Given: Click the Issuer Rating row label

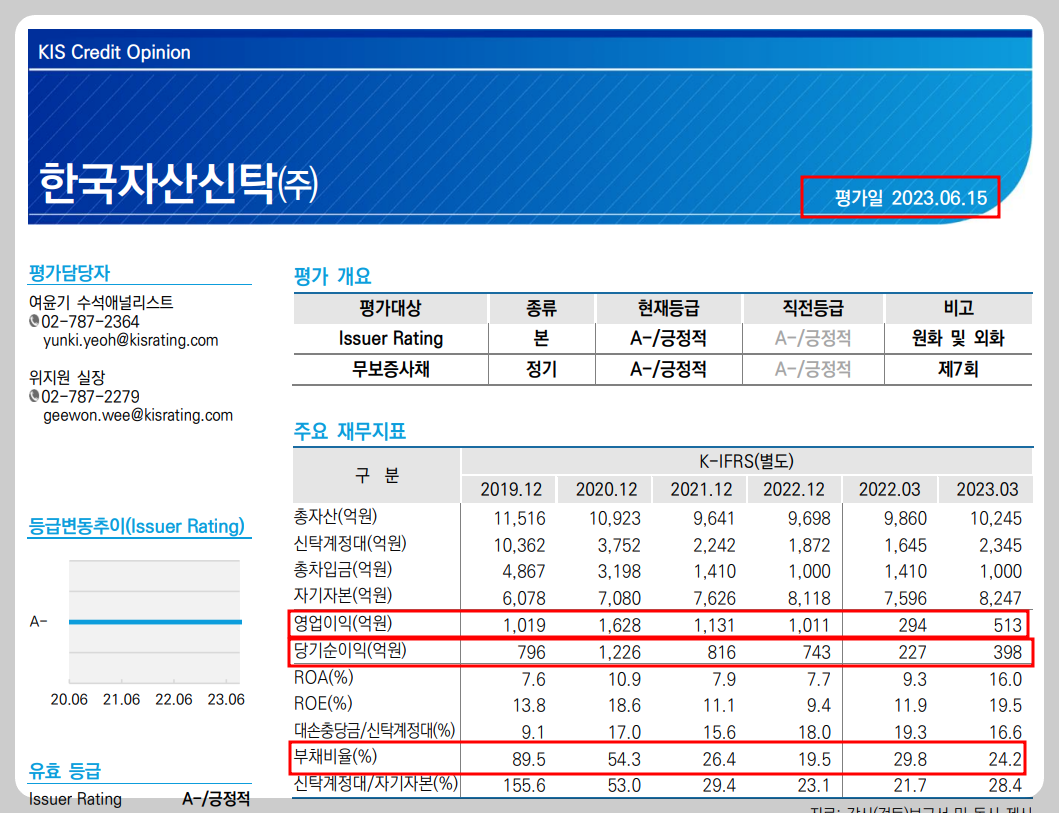Looking at the screenshot, I should click(x=391, y=338).
